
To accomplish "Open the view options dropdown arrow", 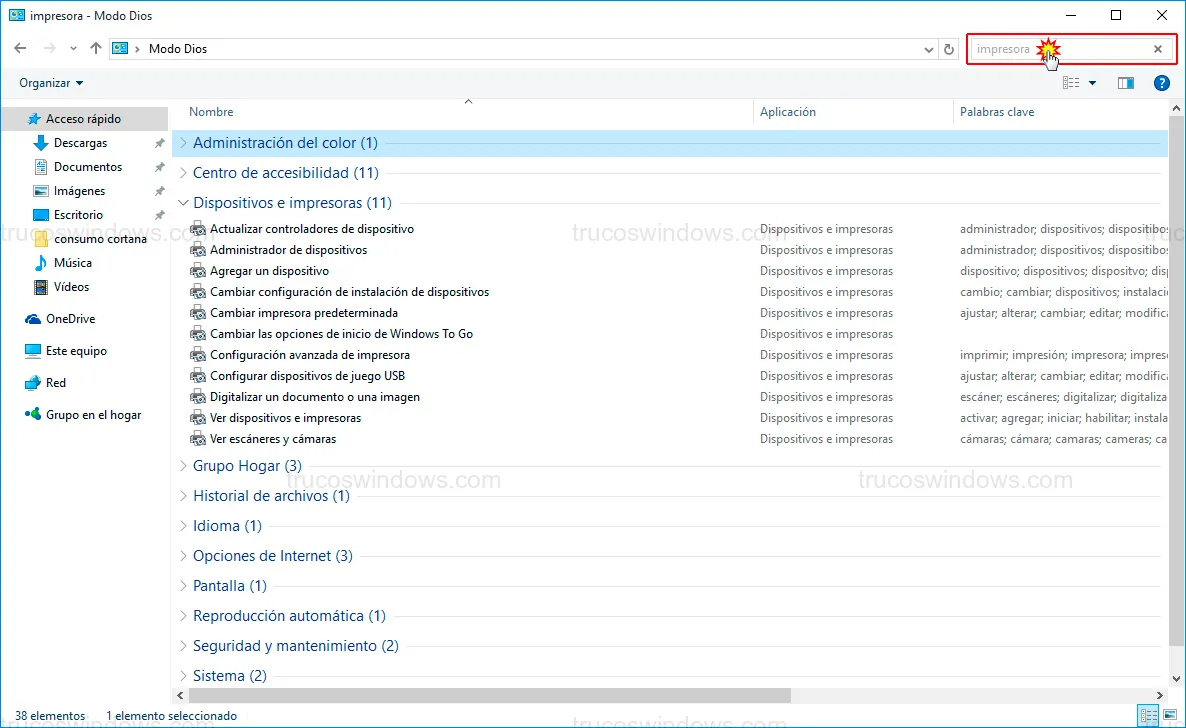I will tap(1092, 83).
